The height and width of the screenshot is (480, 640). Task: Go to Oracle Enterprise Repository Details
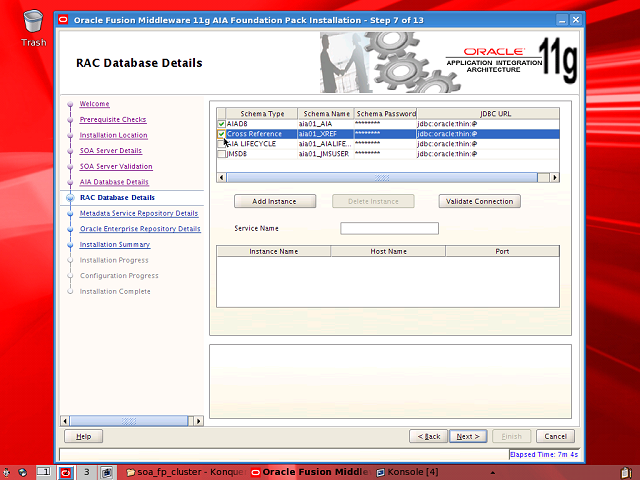tap(140, 229)
